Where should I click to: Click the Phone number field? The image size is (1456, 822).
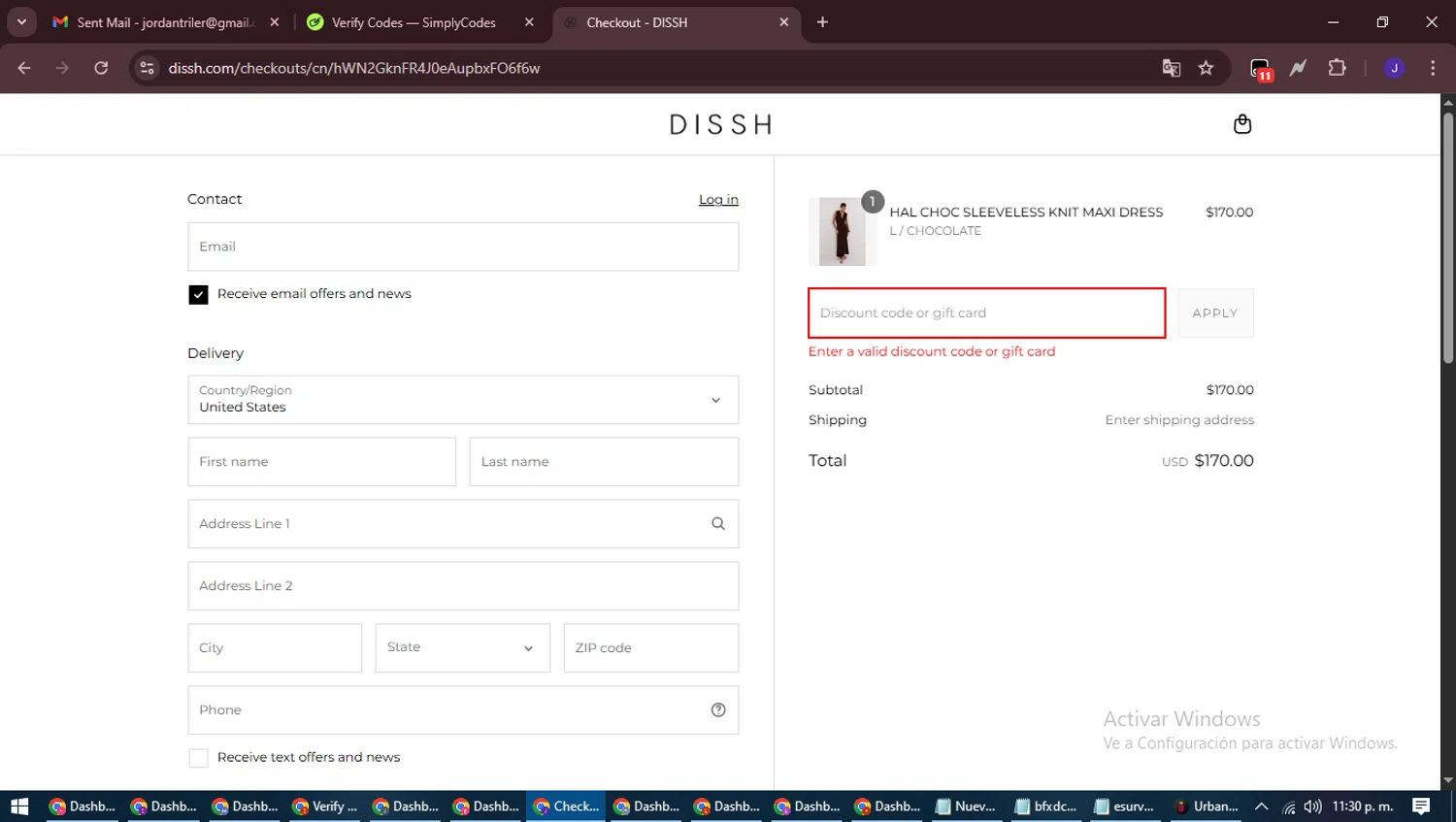[x=463, y=710]
